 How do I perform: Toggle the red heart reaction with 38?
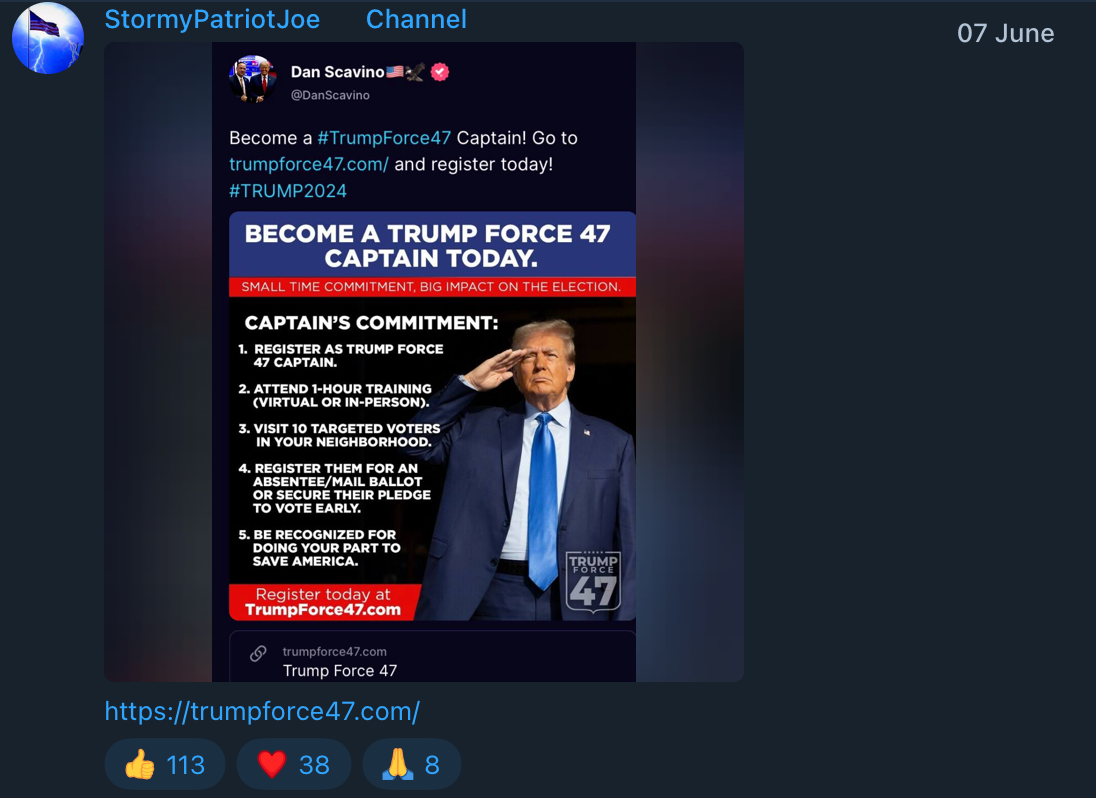pos(293,765)
